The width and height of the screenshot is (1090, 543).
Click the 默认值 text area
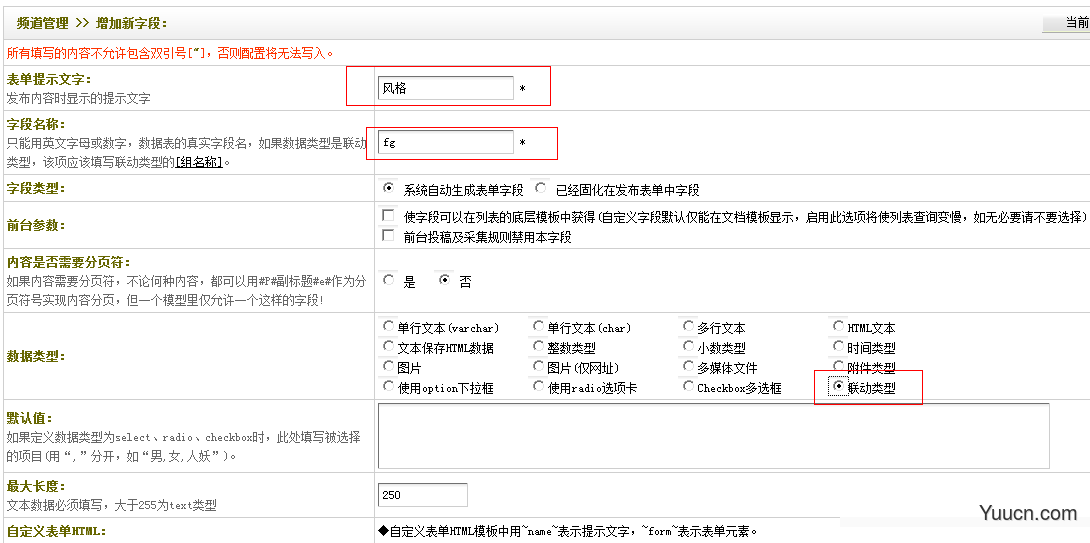713,435
